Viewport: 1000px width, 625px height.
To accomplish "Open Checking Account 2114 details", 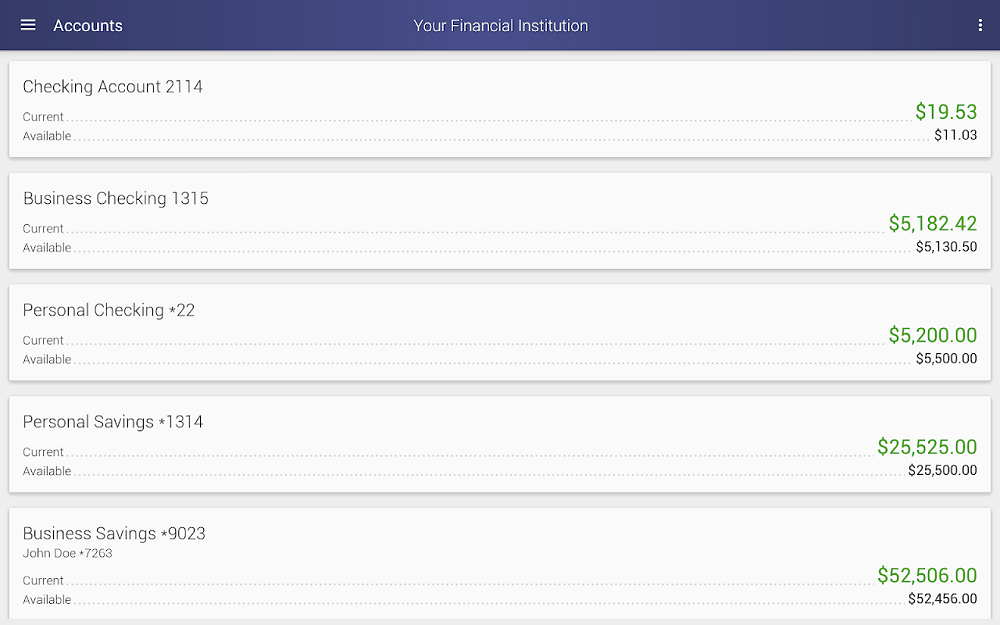I will tap(113, 87).
